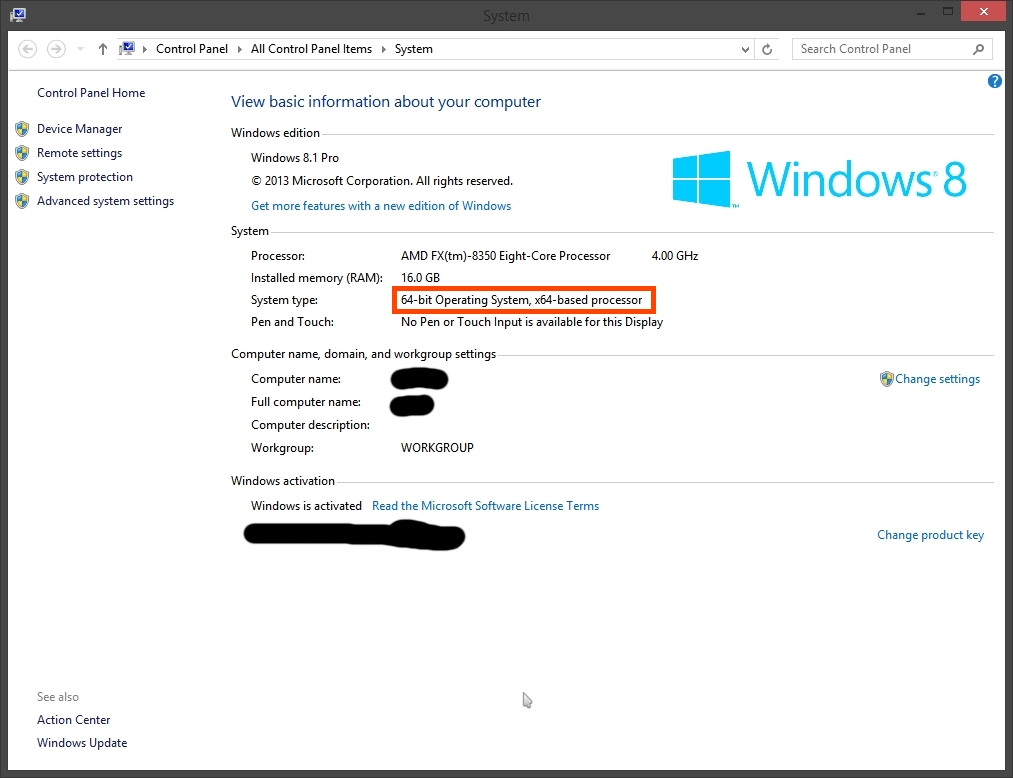This screenshot has width=1013, height=778.
Task: Click Change settings for computer name
Action: [937, 379]
